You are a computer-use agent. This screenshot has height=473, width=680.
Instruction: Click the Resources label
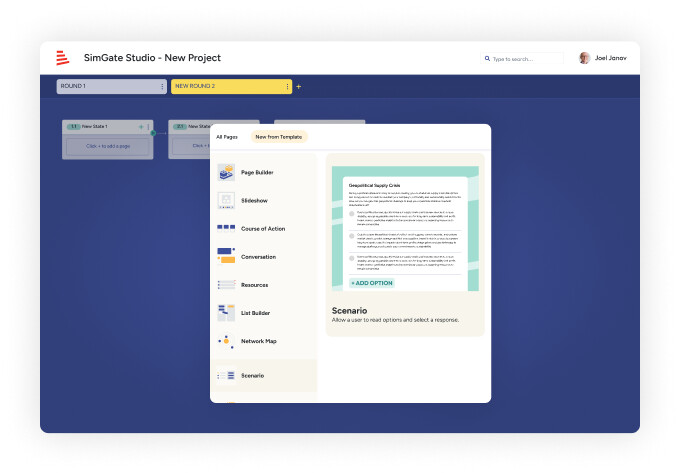coord(255,285)
